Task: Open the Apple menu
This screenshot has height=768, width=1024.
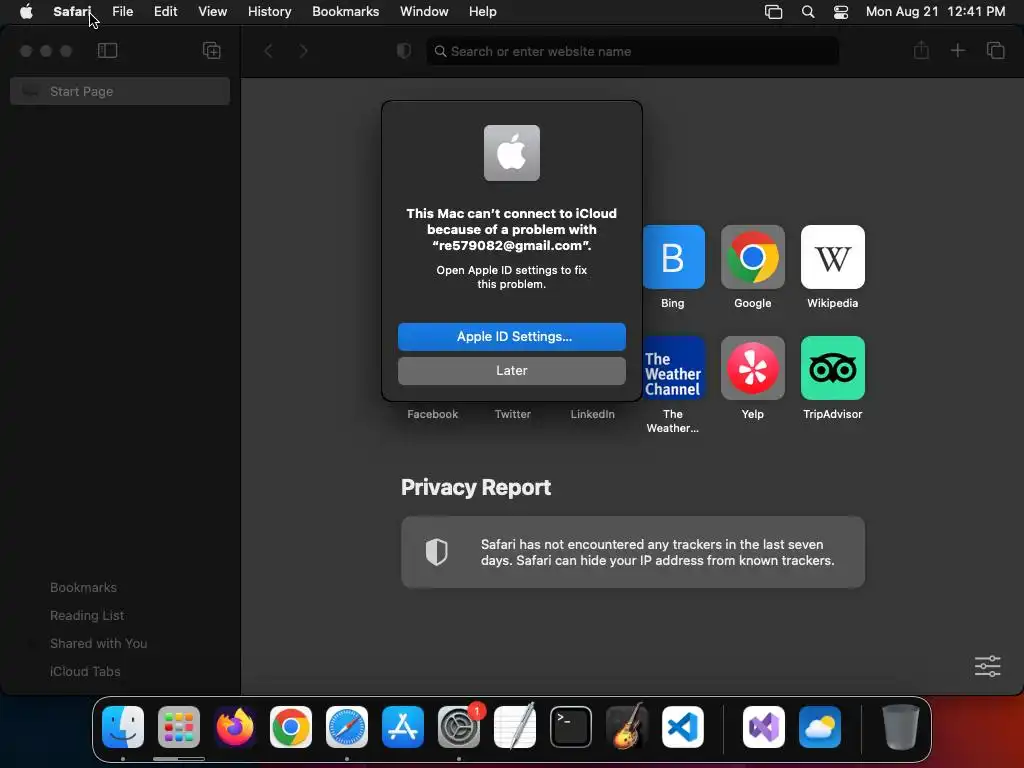Action: pos(26,12)
